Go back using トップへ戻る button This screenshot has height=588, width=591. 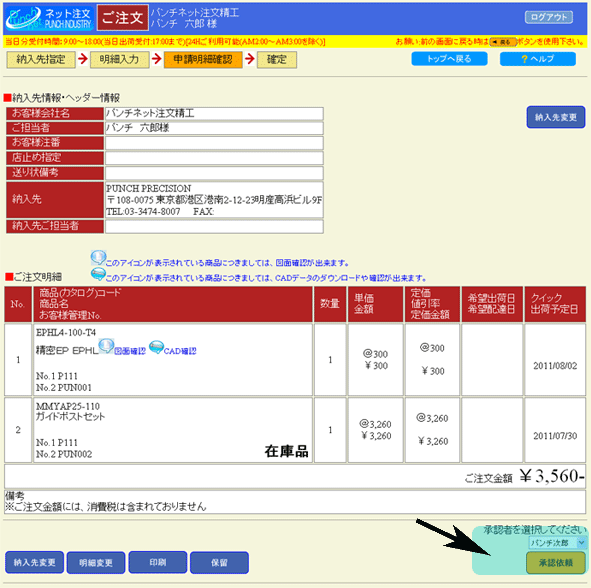coord(449,59)
